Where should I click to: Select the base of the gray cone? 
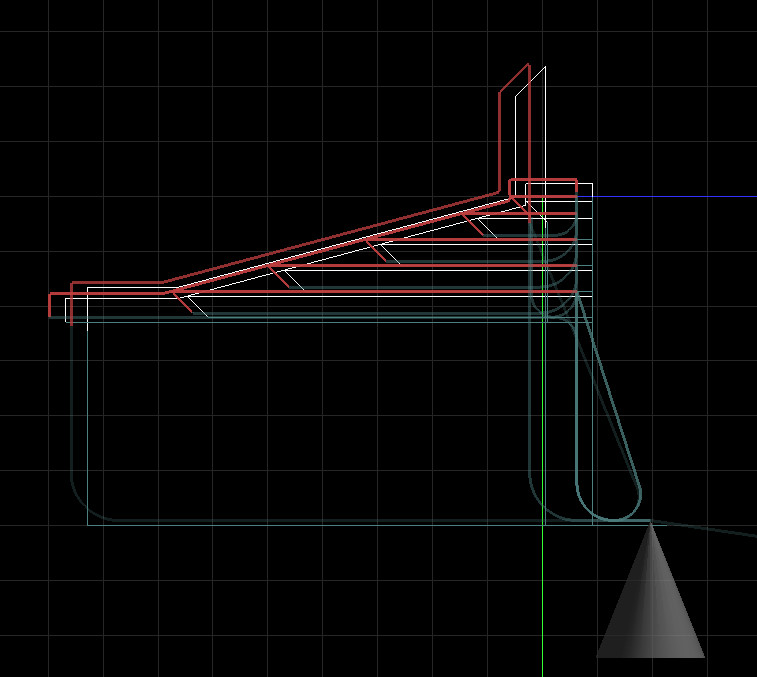pos(651,656)
